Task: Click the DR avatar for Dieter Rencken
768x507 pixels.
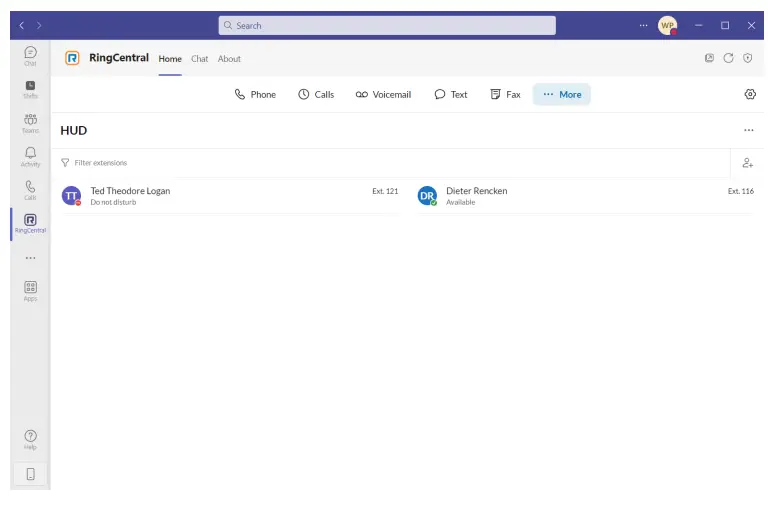Action: (x=427, y=195)
